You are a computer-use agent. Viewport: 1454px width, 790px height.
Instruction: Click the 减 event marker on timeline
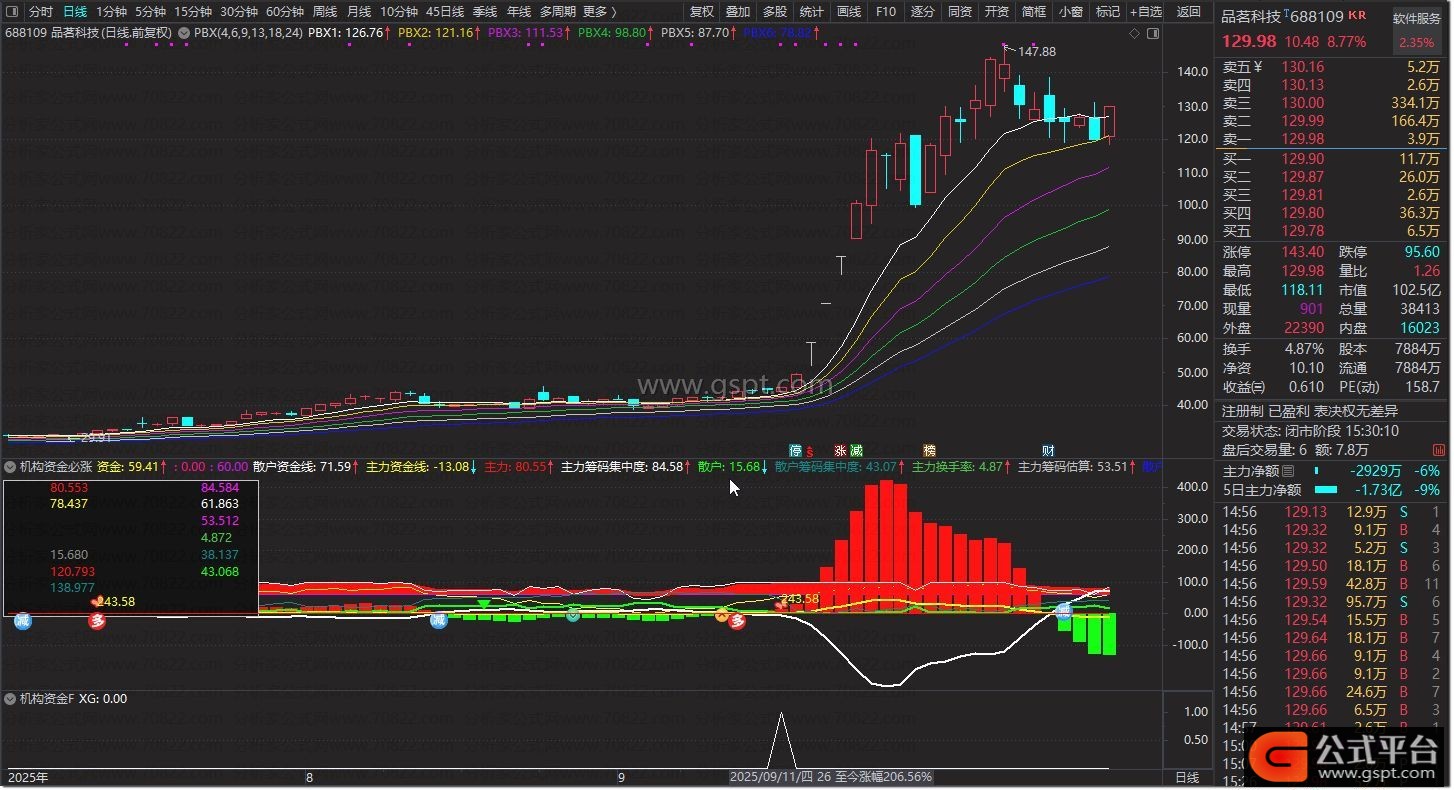(857, 450)
